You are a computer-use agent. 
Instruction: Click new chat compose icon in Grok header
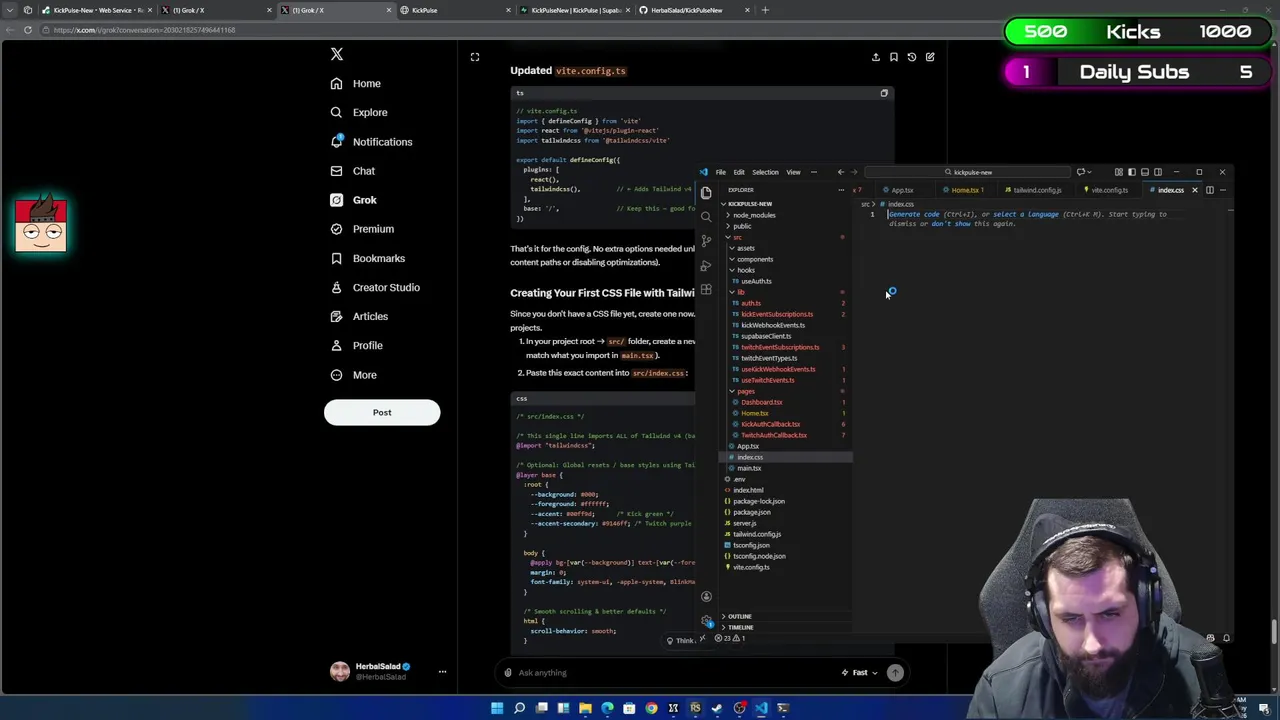point(930,57)
